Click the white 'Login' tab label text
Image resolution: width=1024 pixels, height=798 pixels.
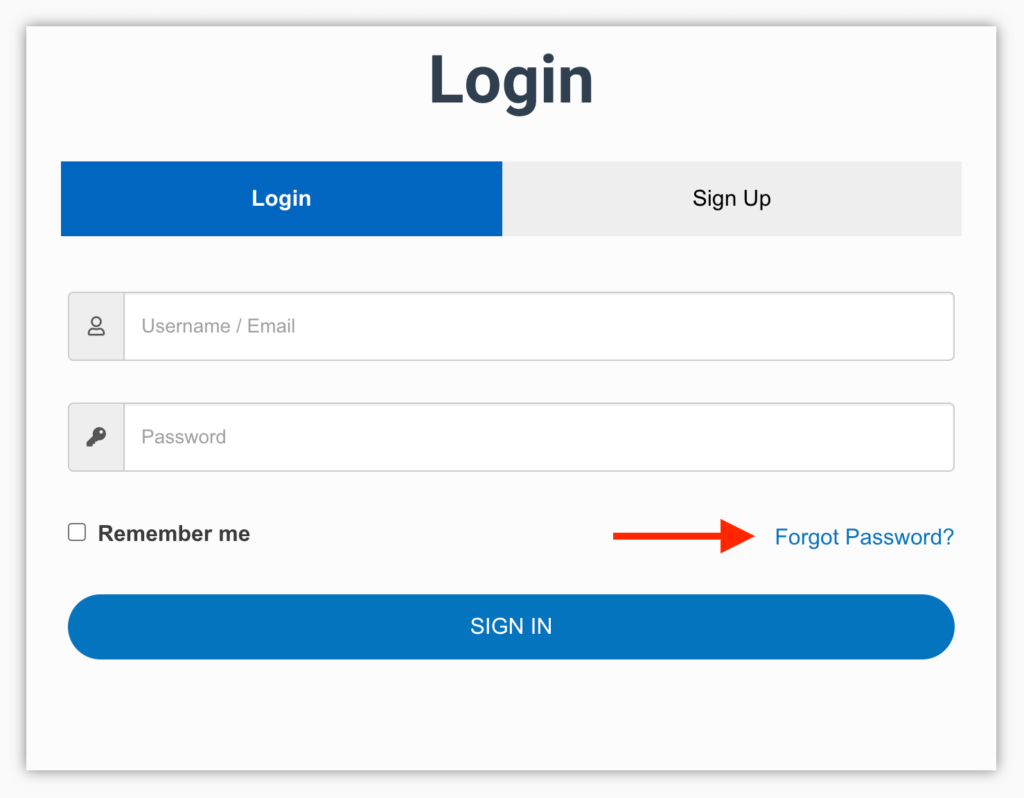pos(281,199)
